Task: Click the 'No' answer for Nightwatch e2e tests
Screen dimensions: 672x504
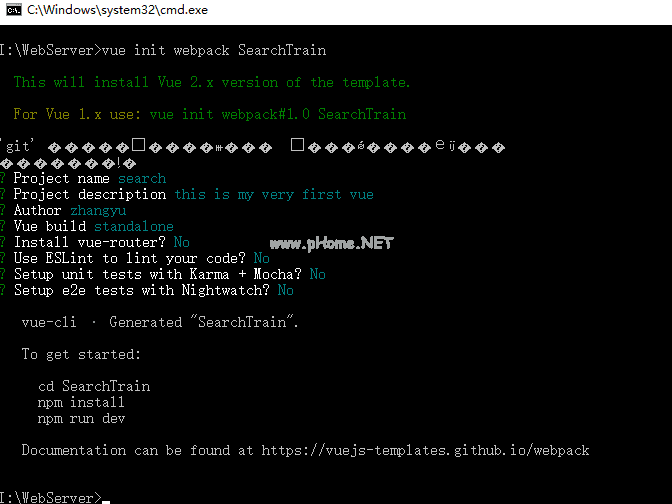Action: [x=285, y=291]
